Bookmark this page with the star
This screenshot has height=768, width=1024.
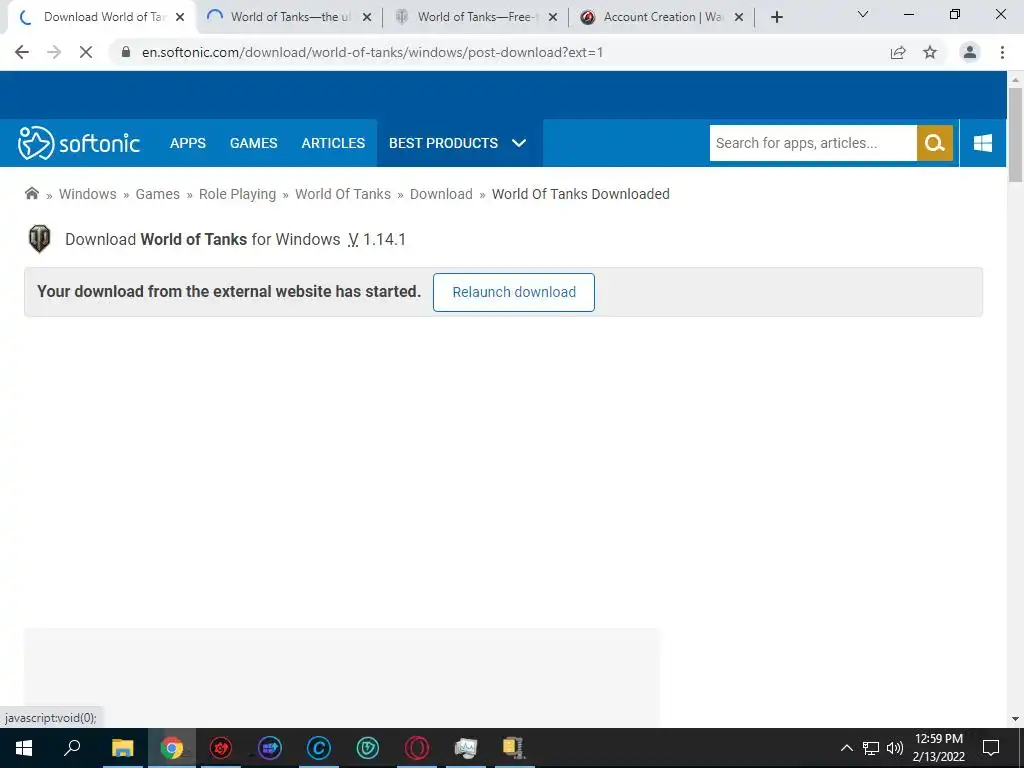pos(930,52)
